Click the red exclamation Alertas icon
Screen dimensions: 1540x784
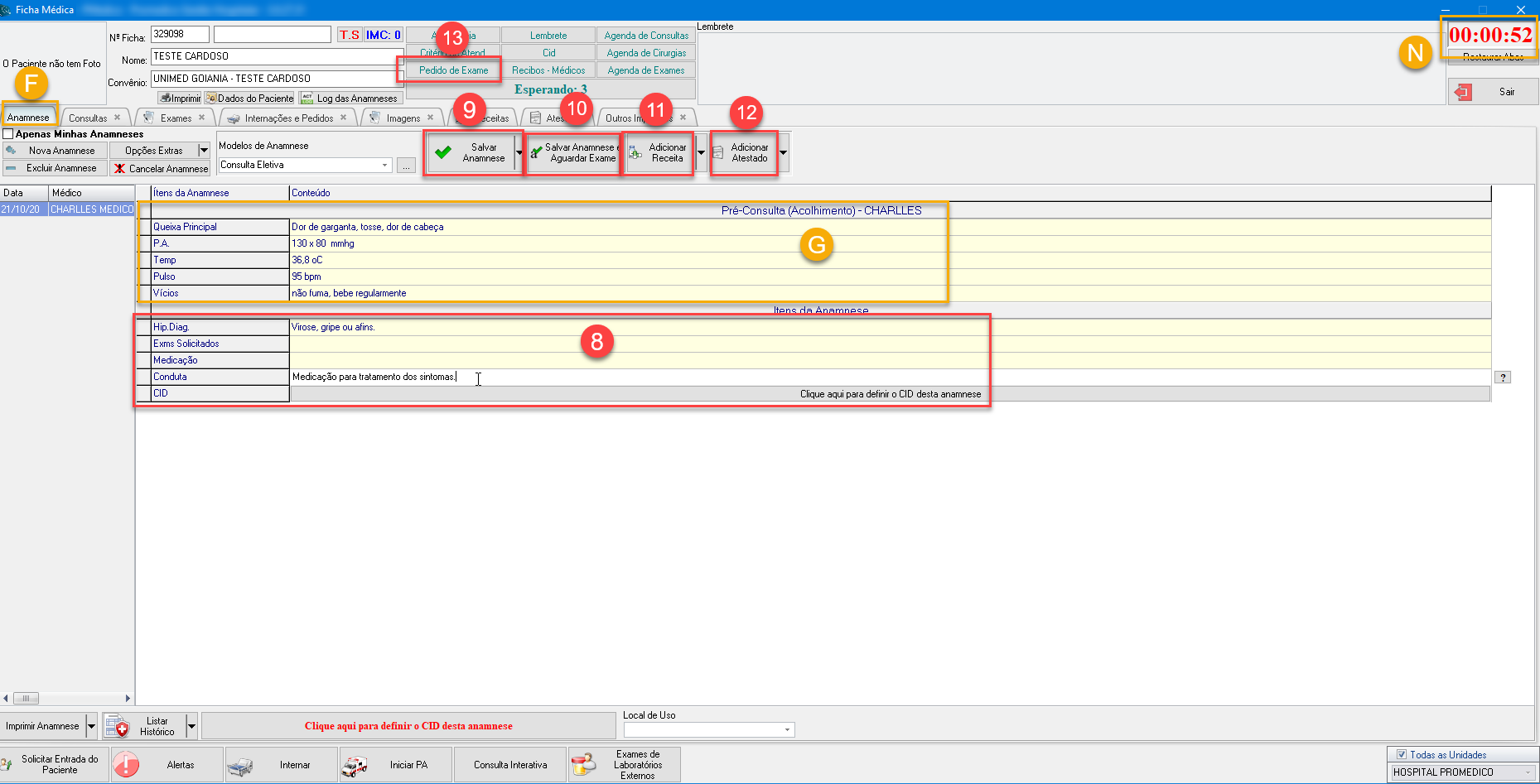point(126,765)
